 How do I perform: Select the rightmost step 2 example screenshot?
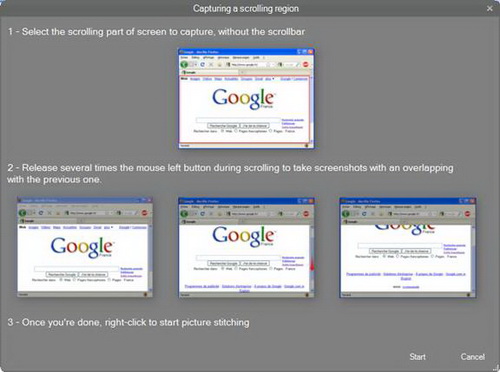click(x=408, y=248)
